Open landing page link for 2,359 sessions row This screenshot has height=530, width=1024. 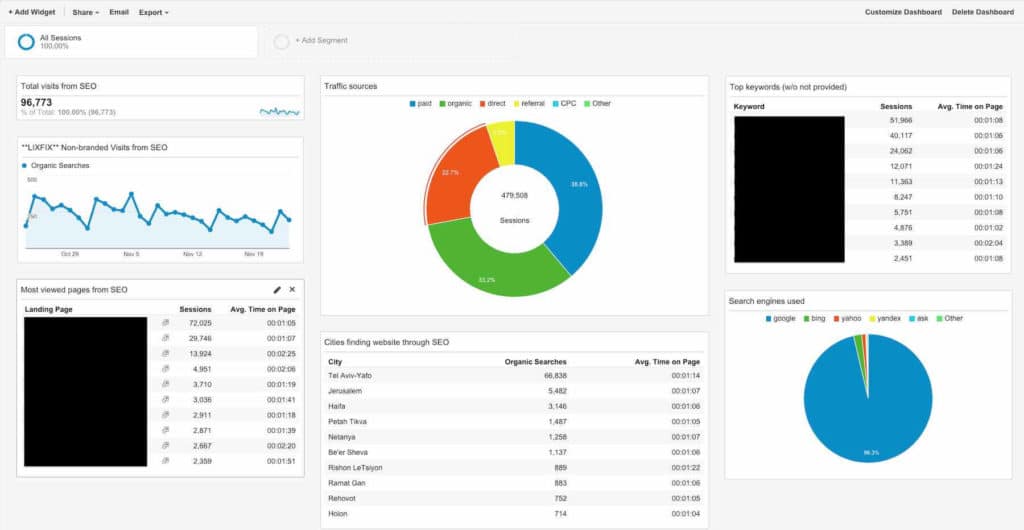[165, 461]
